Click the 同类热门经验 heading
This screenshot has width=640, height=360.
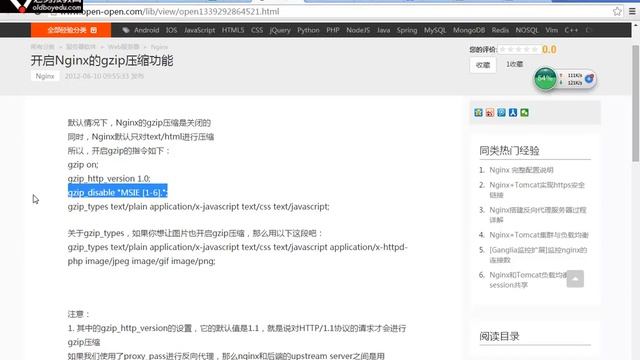click(509, 151)
